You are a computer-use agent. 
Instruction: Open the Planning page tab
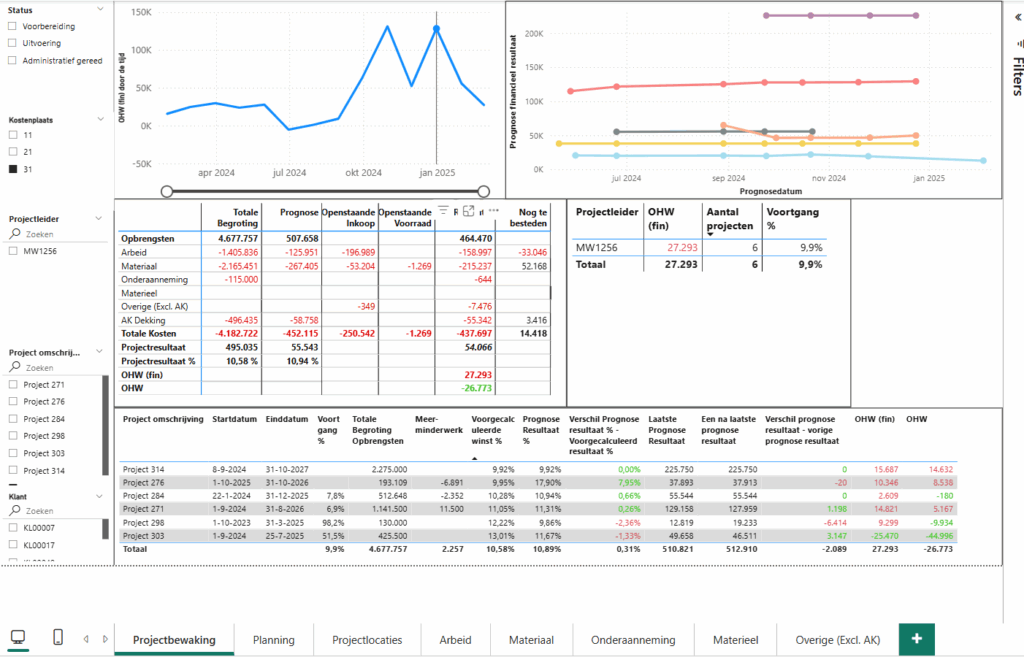pos(273,640)
